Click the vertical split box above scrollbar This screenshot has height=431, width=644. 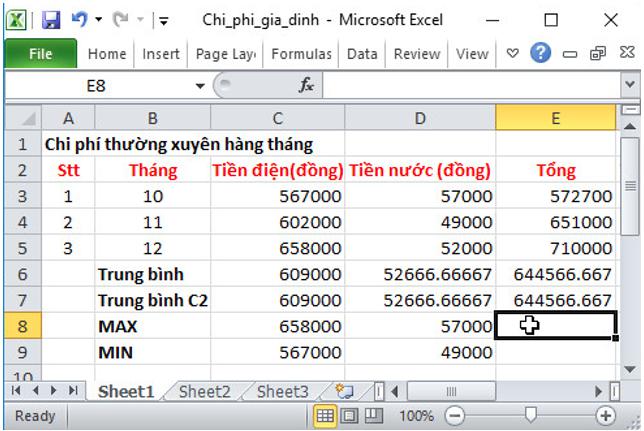(630, 110)
